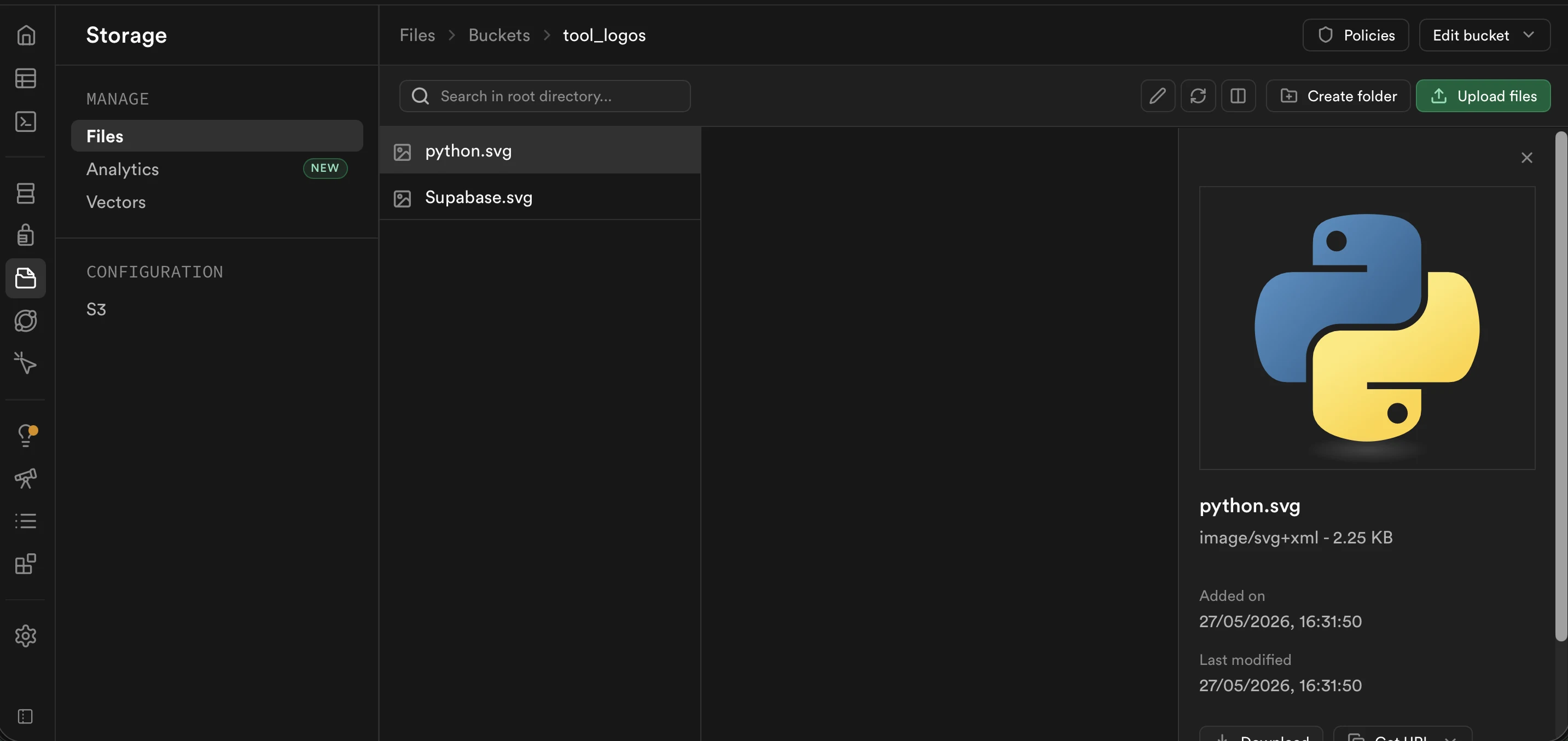The width and height of the screenshot is (1568, 741).
Task: Open the Advisors lightbulb icon
Action: coord(26,435)
